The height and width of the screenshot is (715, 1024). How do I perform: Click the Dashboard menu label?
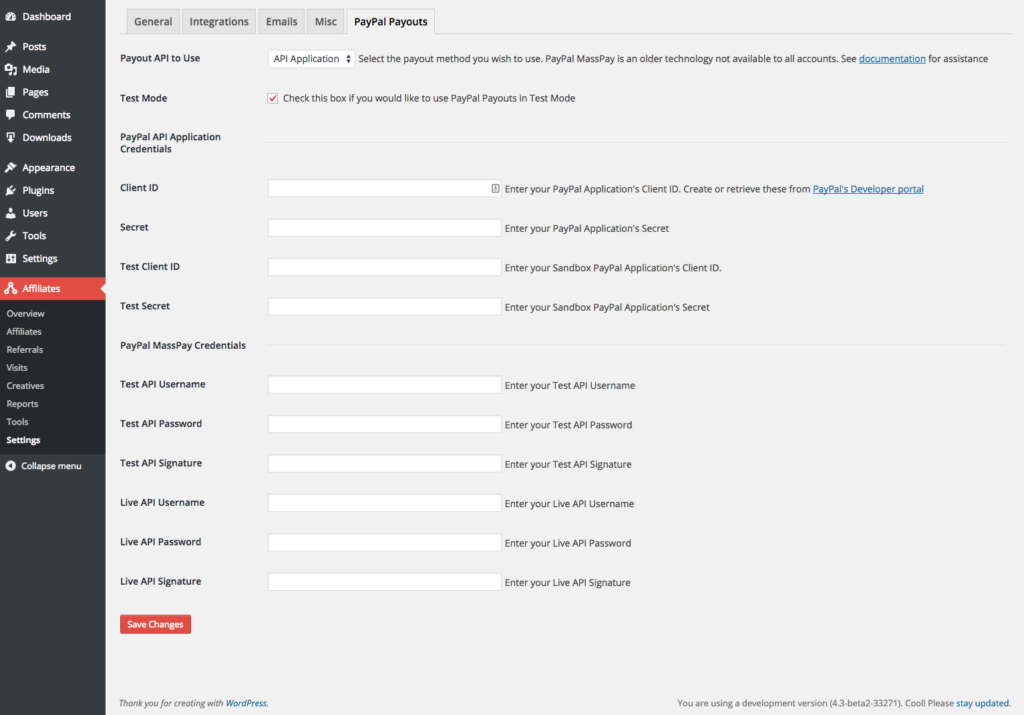coord(46,16)
